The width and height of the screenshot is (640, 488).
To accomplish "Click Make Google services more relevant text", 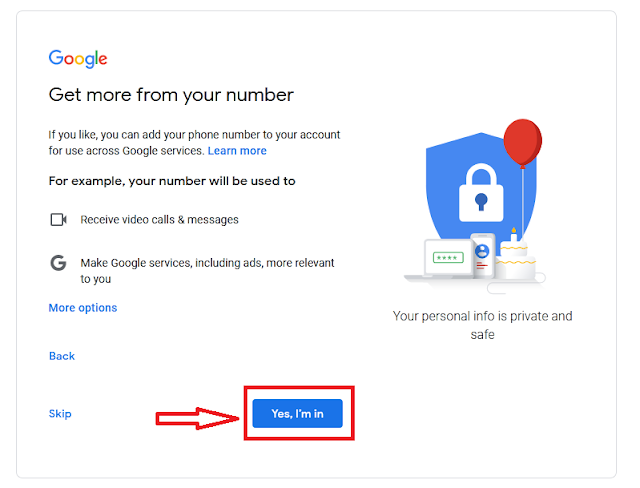I will 207,271.
